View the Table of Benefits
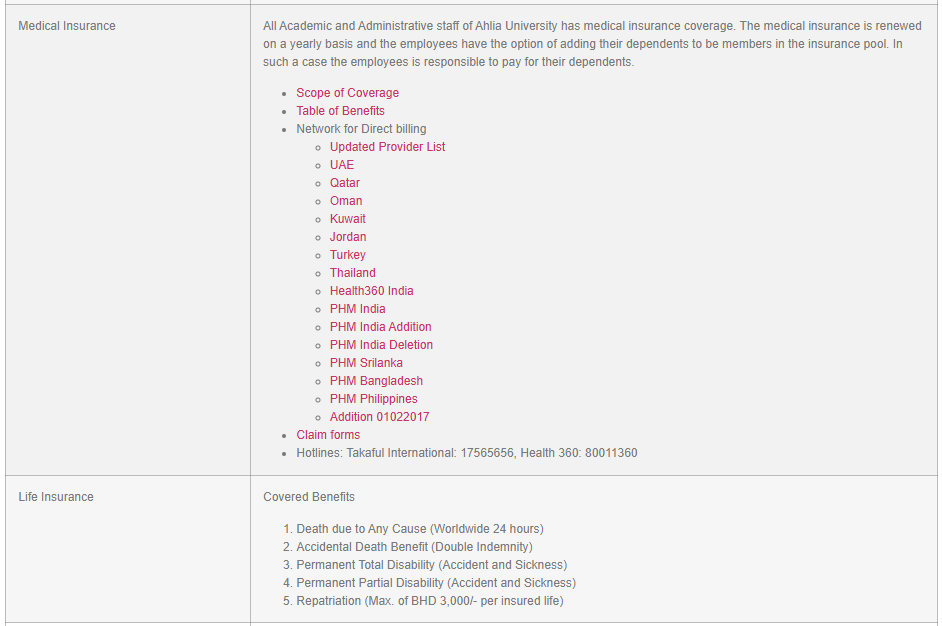Screen dimensions: 942x626 tap(340, 110)
